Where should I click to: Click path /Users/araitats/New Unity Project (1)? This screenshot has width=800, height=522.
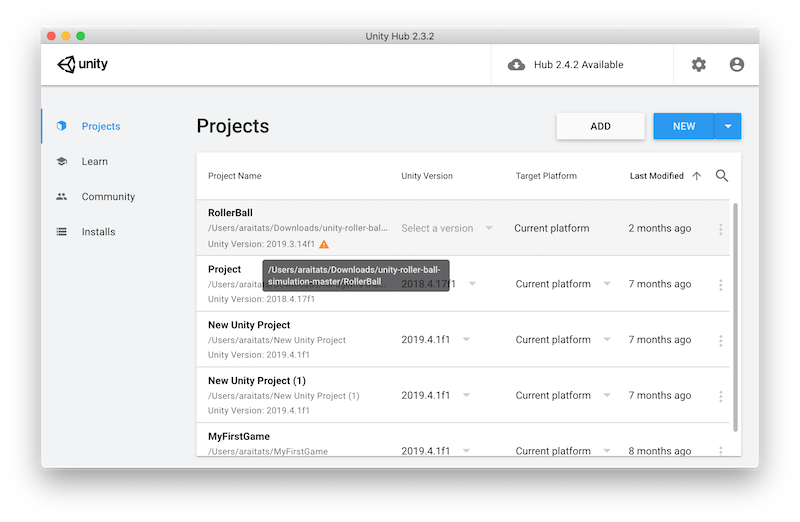(x=284, y=395)
